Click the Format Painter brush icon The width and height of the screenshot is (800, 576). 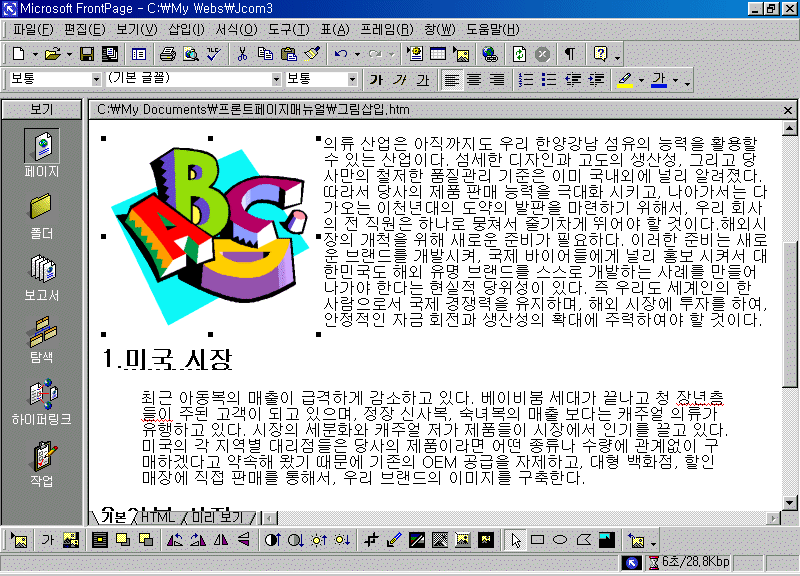311,54
